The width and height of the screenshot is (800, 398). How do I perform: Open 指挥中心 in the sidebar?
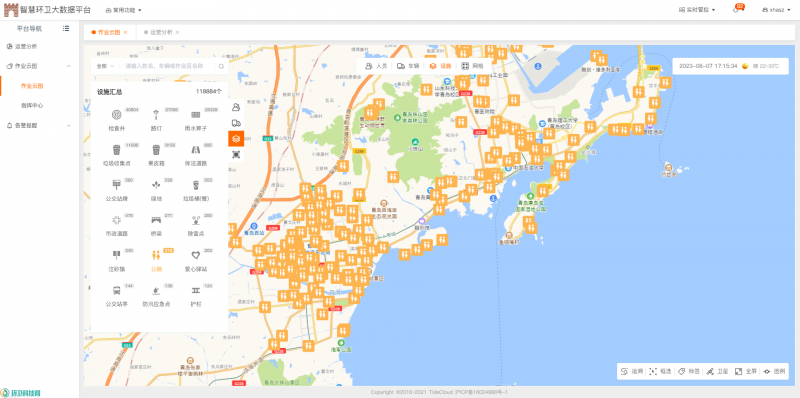click(32, 106)
